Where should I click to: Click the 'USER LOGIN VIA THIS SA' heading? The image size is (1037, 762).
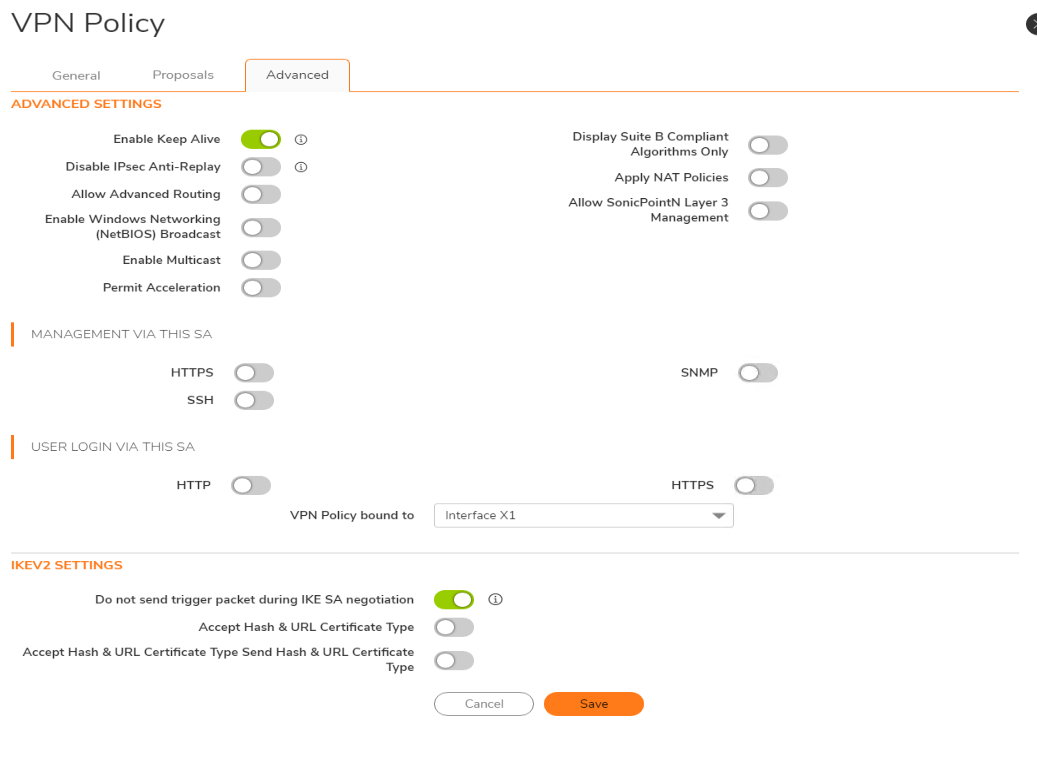coord(113,446)
